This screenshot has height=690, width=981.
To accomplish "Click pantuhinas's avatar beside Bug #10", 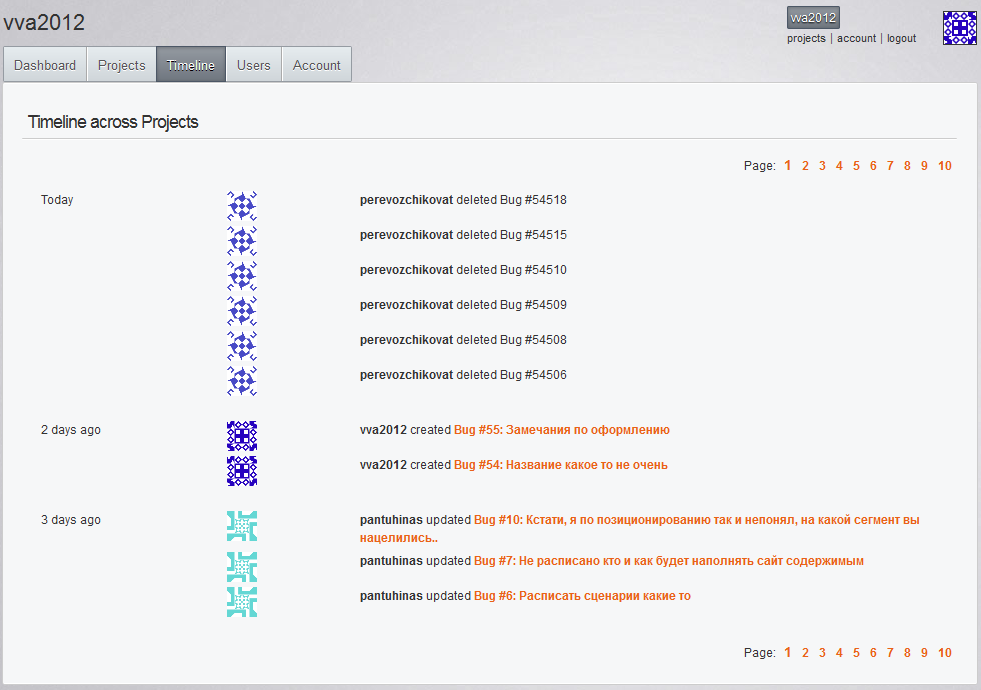I will pos(242,526).
